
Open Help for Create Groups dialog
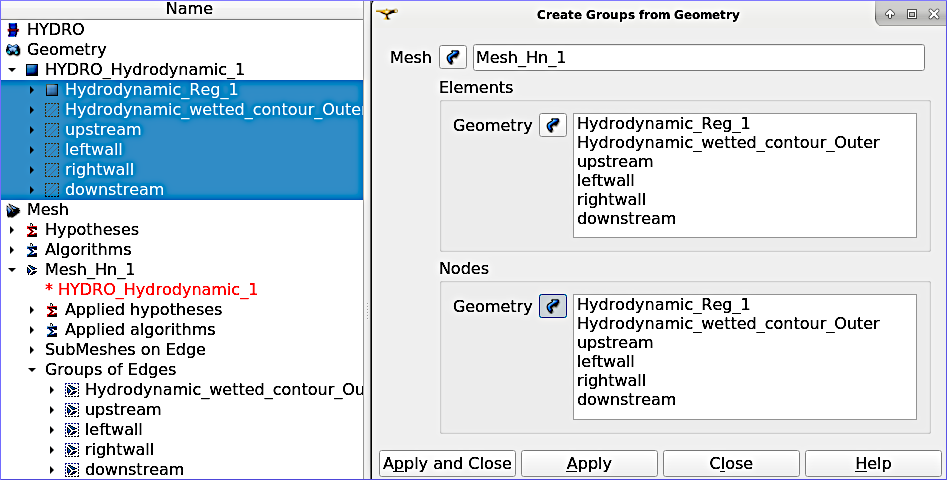click(x=873, y=464)
